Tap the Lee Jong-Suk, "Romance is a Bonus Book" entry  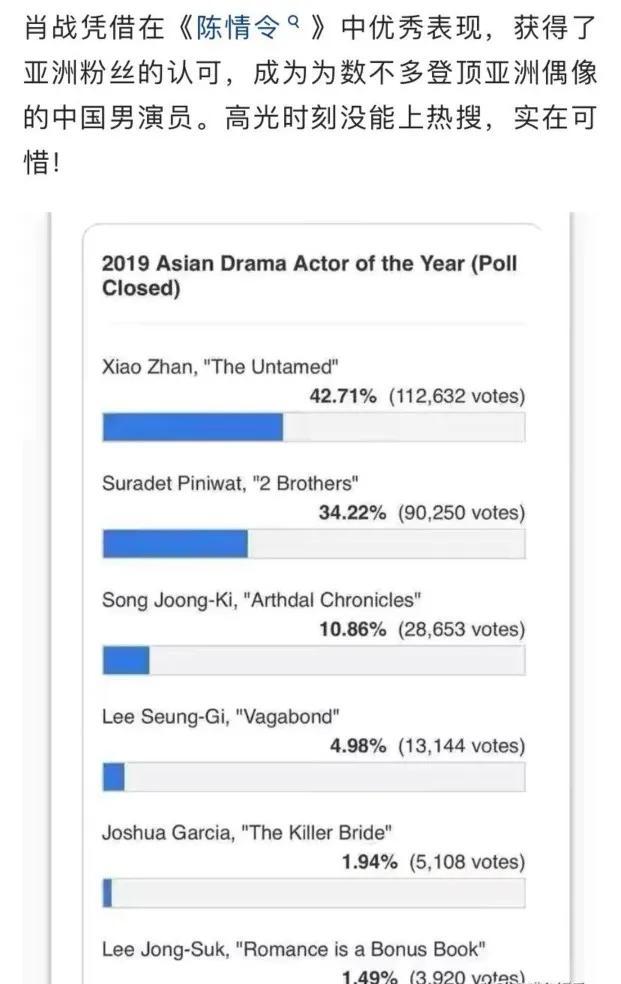[294, 949]
